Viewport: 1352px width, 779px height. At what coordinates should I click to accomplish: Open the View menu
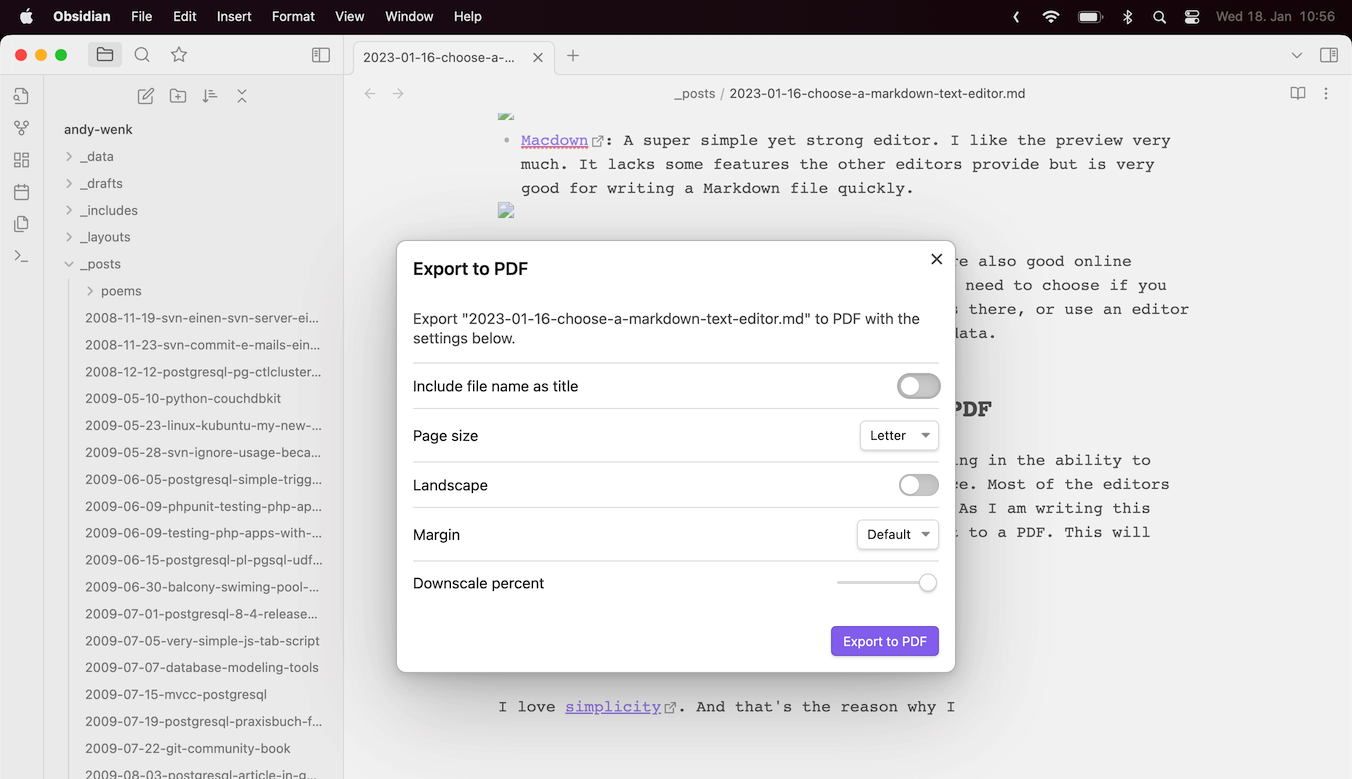tap(350, 16)
